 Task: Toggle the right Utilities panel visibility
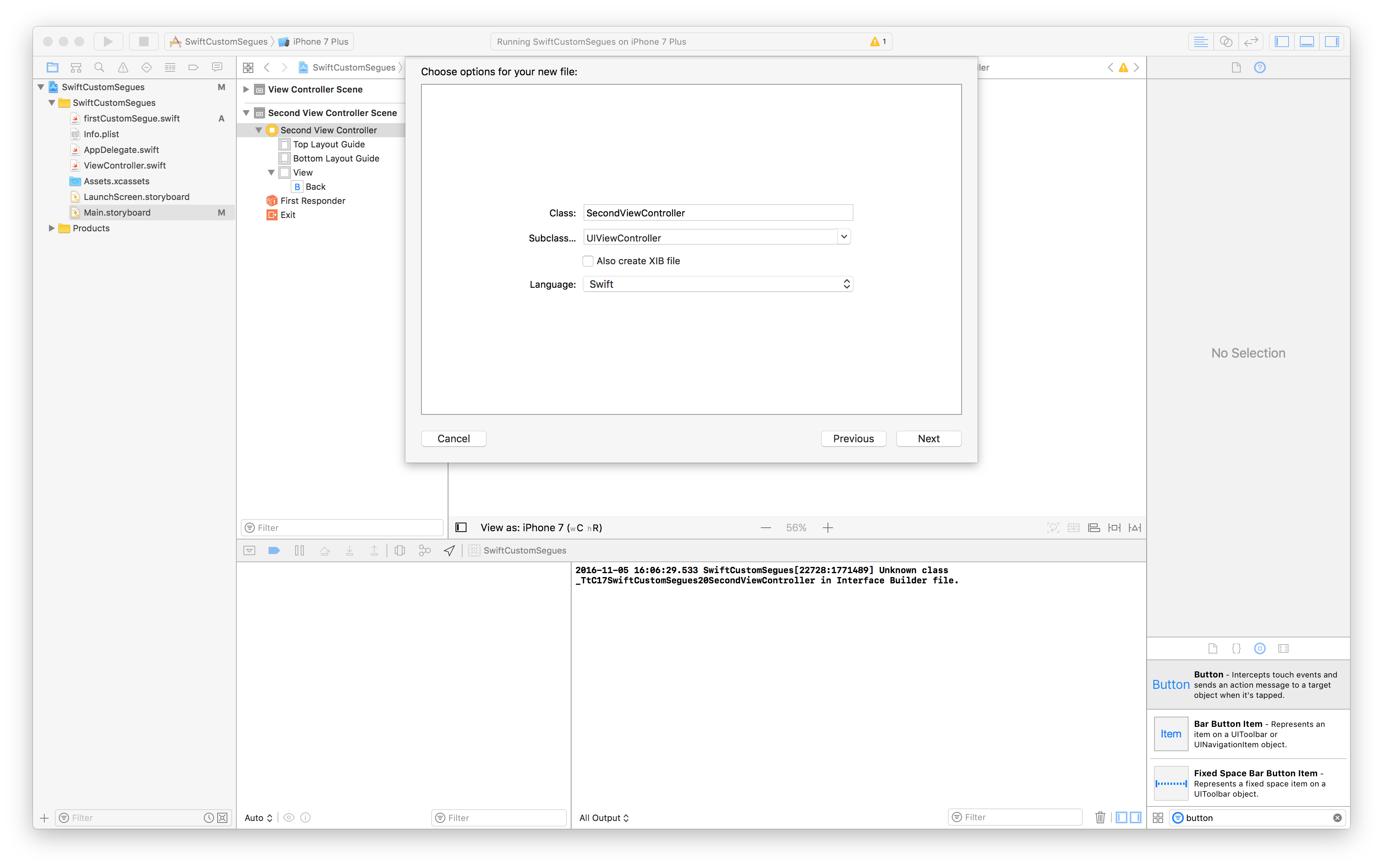click(1331, 41)
